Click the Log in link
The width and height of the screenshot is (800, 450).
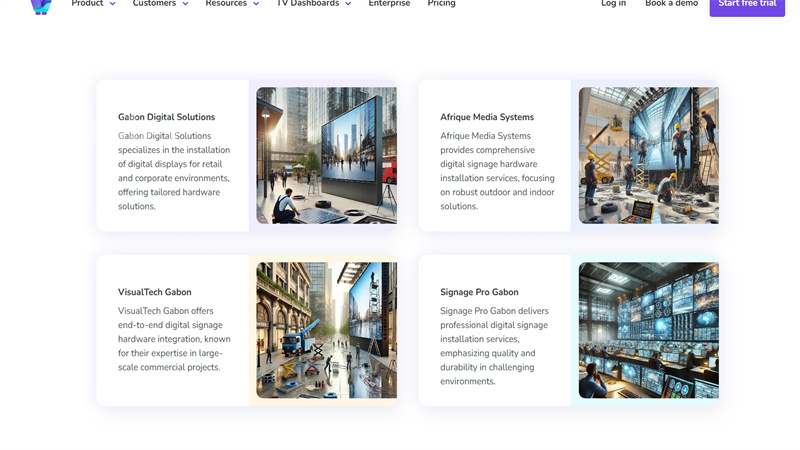(613, 4)
